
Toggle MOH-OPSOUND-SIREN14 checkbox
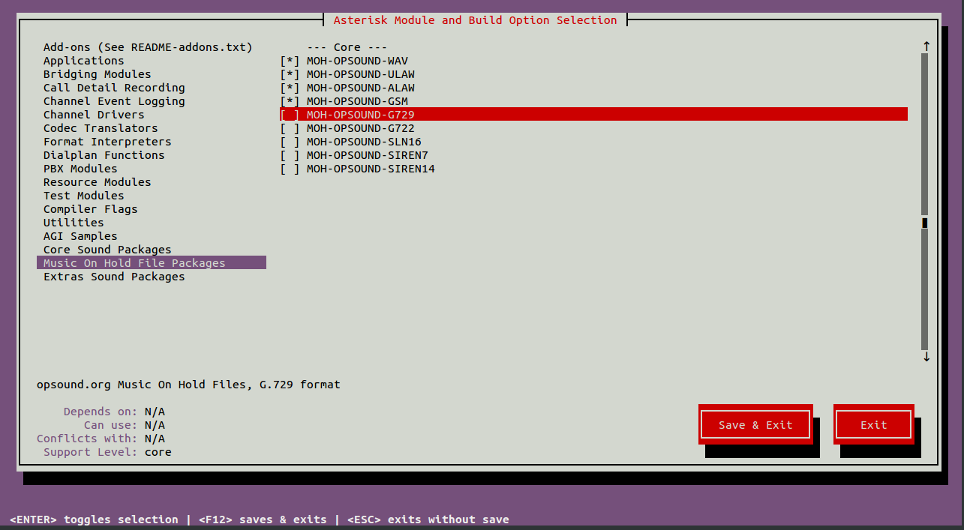[x=290, y=169]
